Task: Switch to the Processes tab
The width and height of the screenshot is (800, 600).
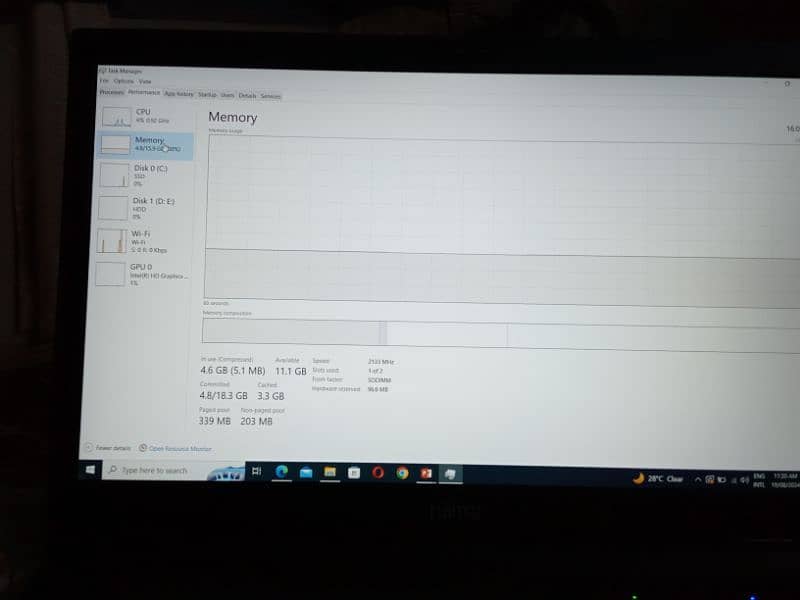Action: [112, 92]
